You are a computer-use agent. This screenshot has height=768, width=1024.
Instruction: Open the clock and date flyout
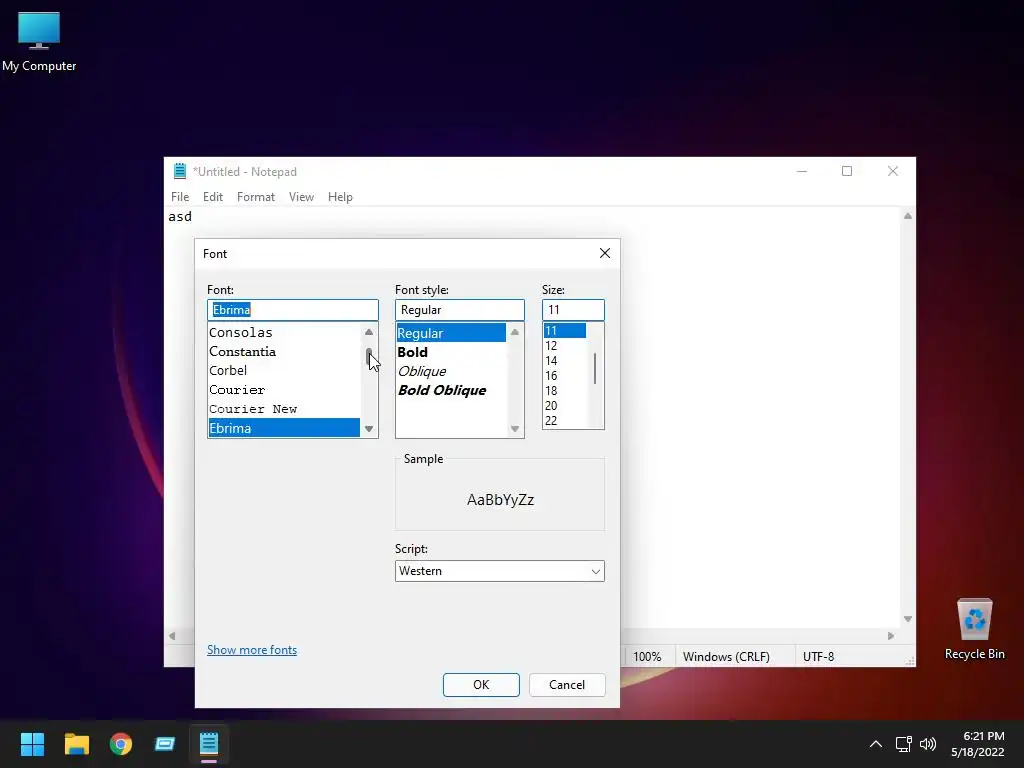[x=978, y=744]
